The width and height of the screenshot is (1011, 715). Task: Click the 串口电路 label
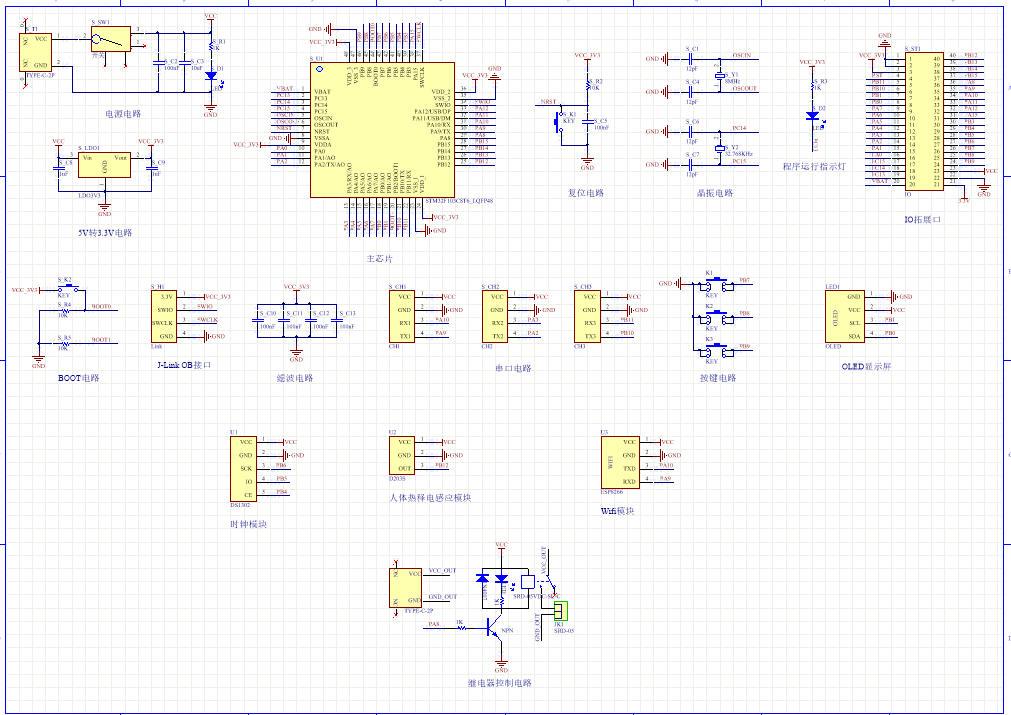tap(513, 369)
